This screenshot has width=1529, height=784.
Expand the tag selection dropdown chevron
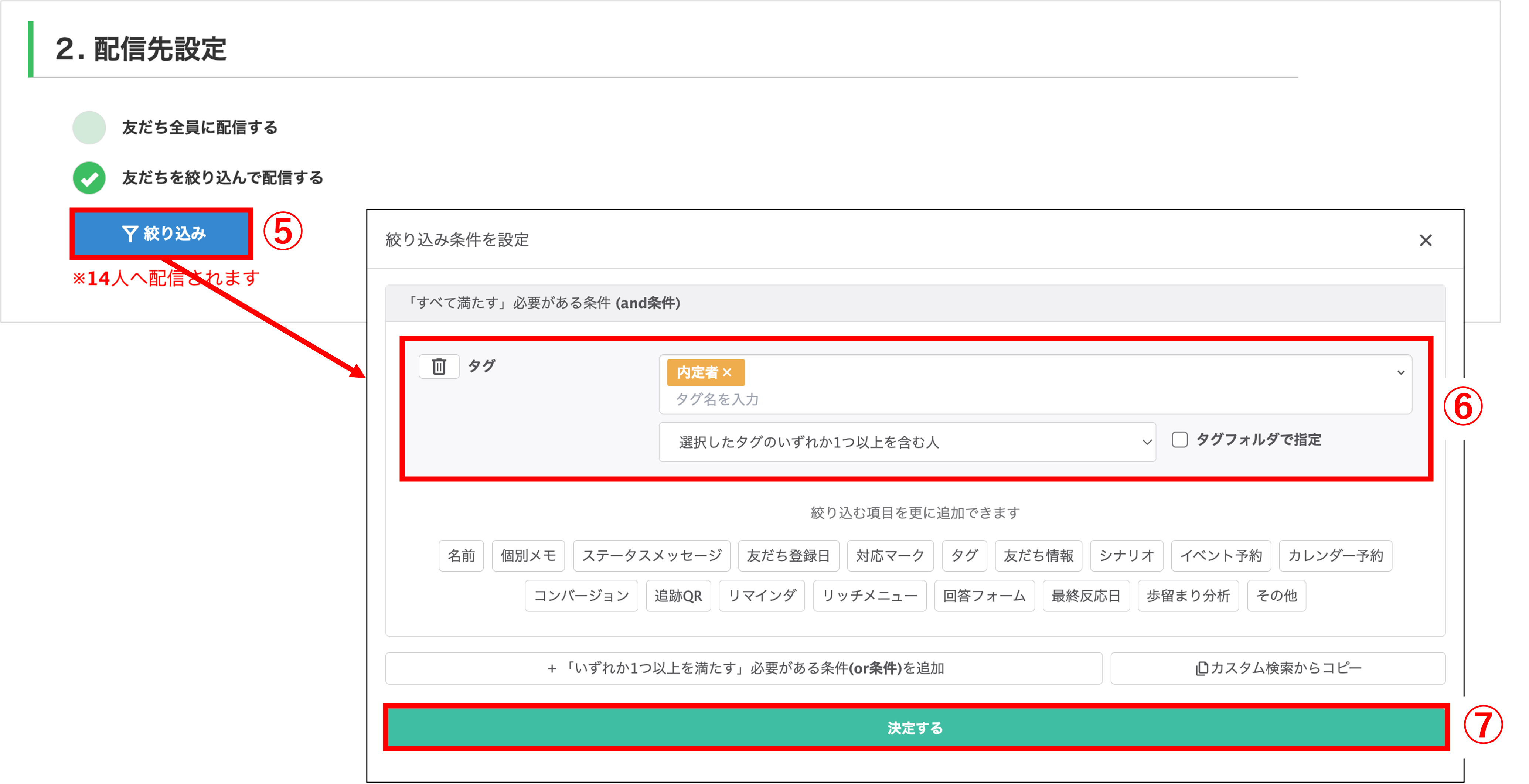(x=1400, y=373)
